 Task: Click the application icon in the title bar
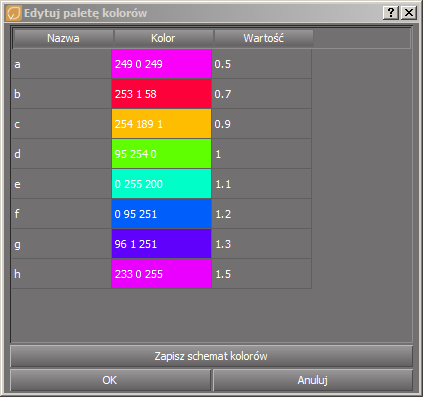click(x=14, y=13)
